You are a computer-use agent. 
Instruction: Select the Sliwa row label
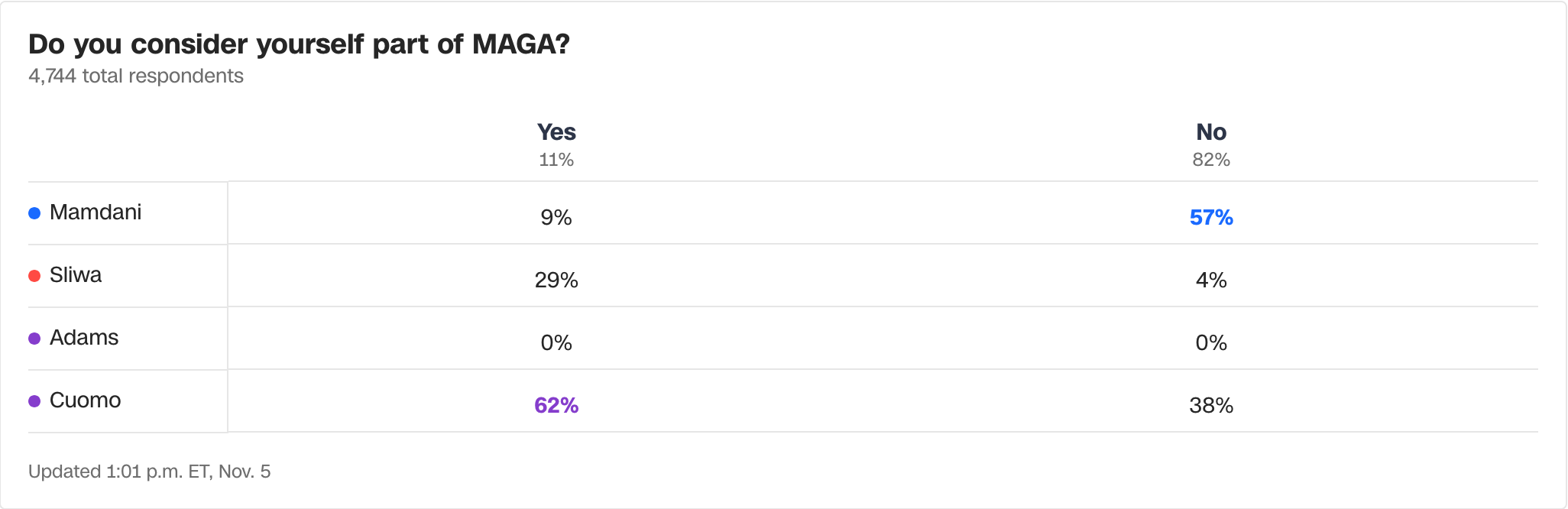coord(76,275)
